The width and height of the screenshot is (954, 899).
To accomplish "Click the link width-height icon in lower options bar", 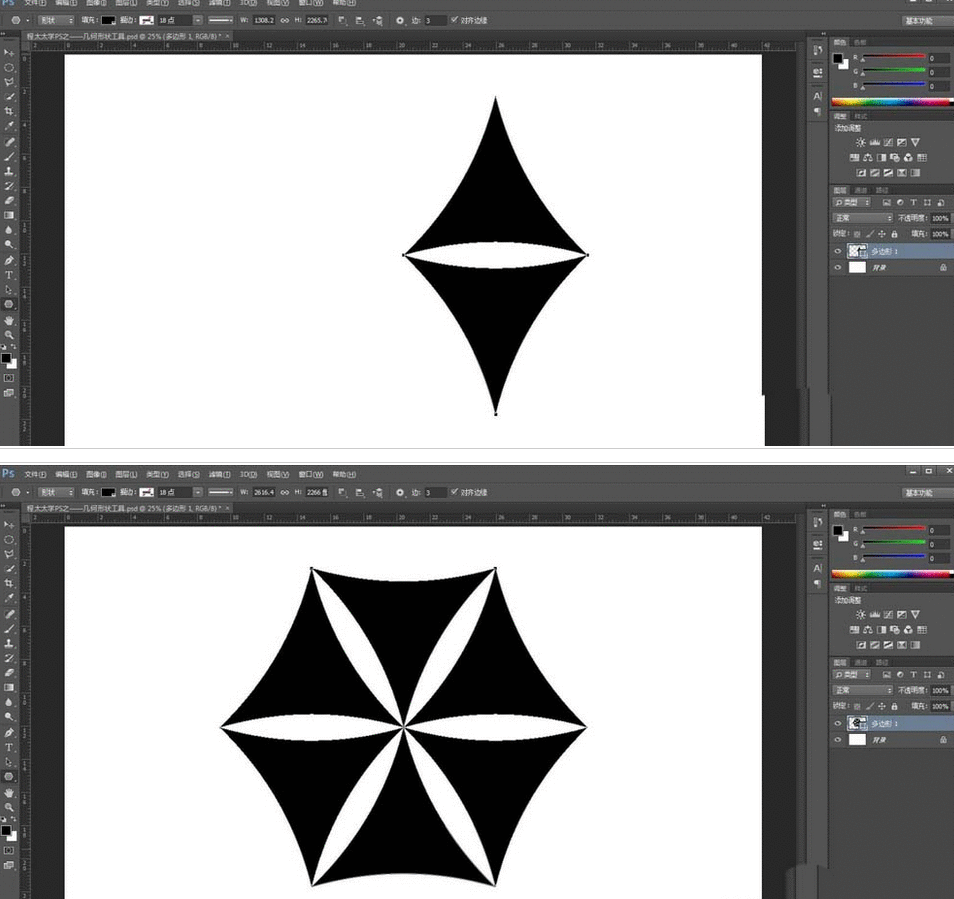I will point(284,493).
